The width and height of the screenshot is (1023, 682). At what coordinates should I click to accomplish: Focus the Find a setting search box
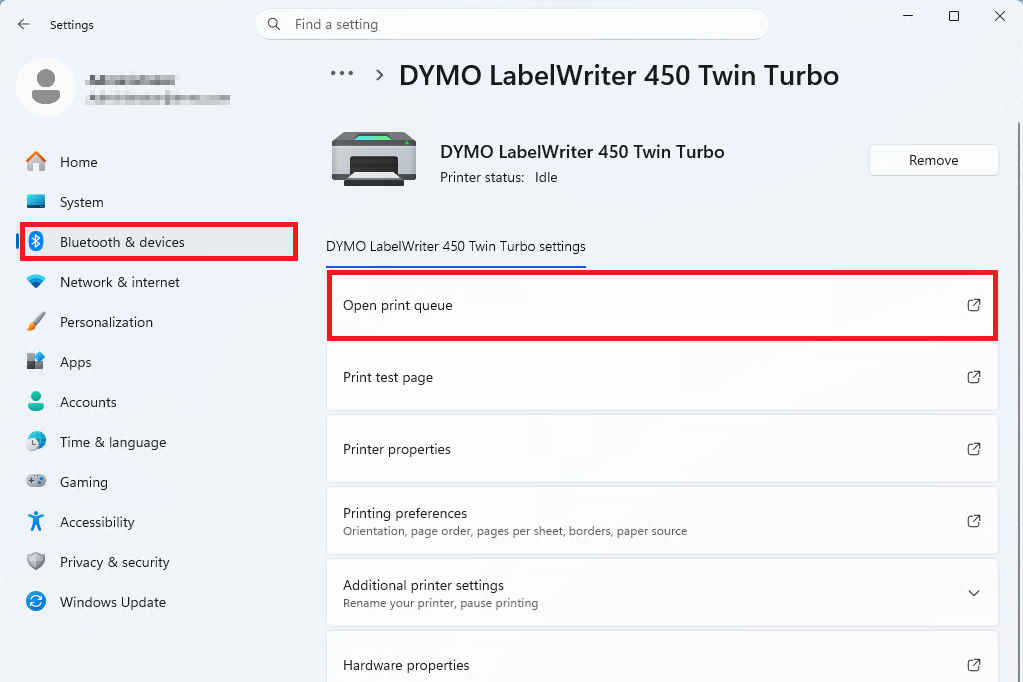[x=512, y=24]
